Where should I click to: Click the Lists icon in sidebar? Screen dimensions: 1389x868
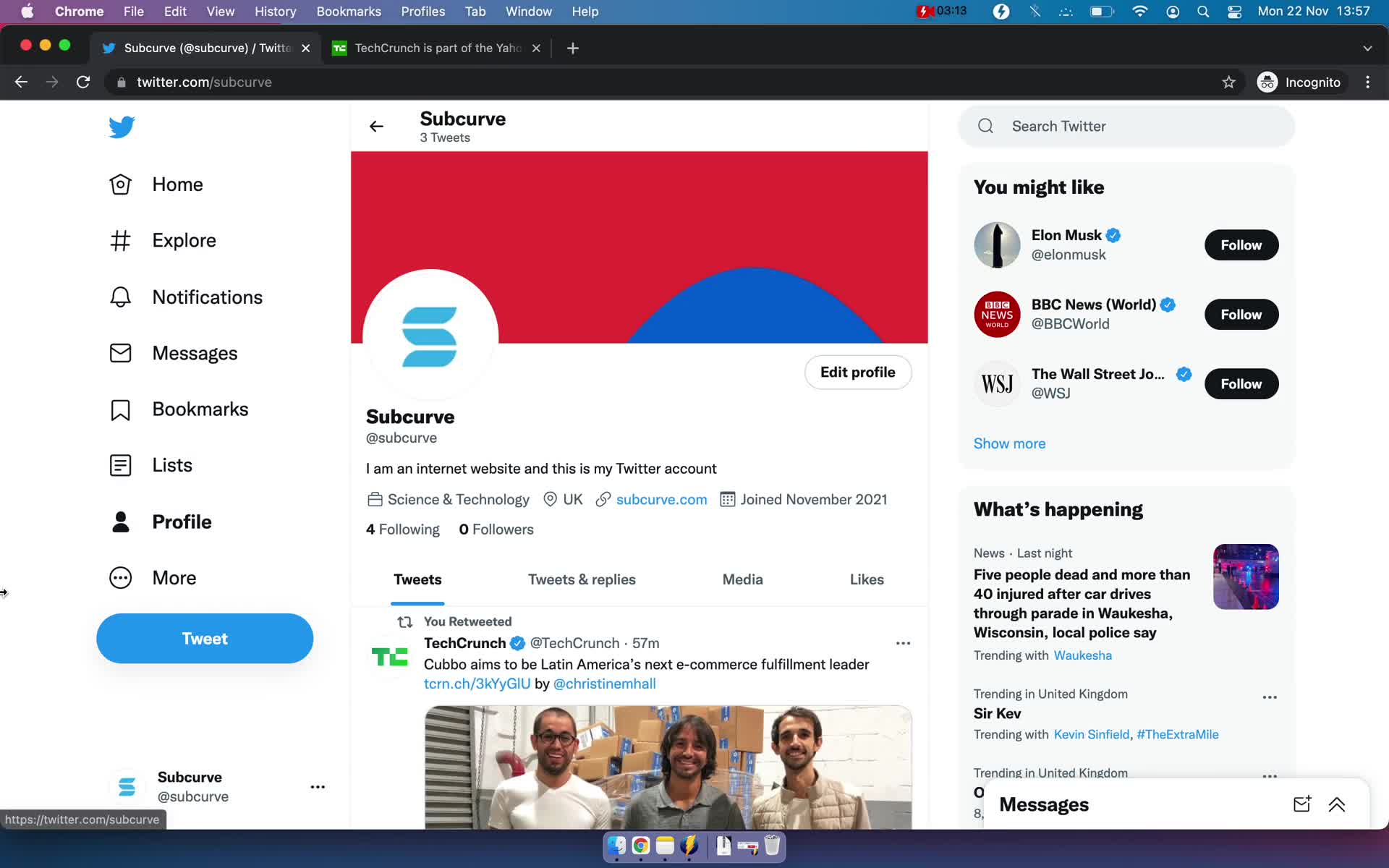click(x=120, y=465)
